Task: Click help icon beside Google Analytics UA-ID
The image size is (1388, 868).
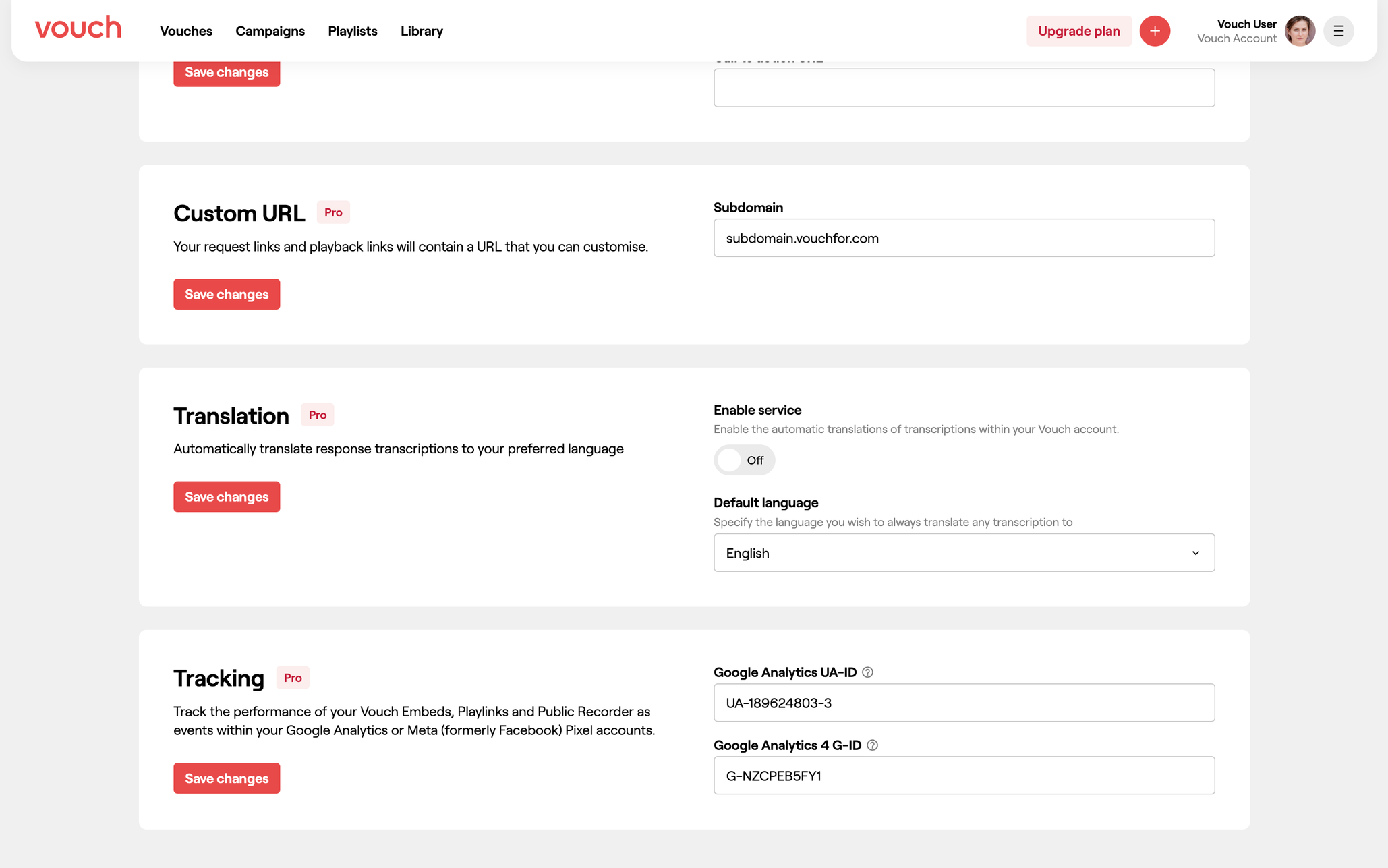Action: pyautogui.click(x=867, y=672)
